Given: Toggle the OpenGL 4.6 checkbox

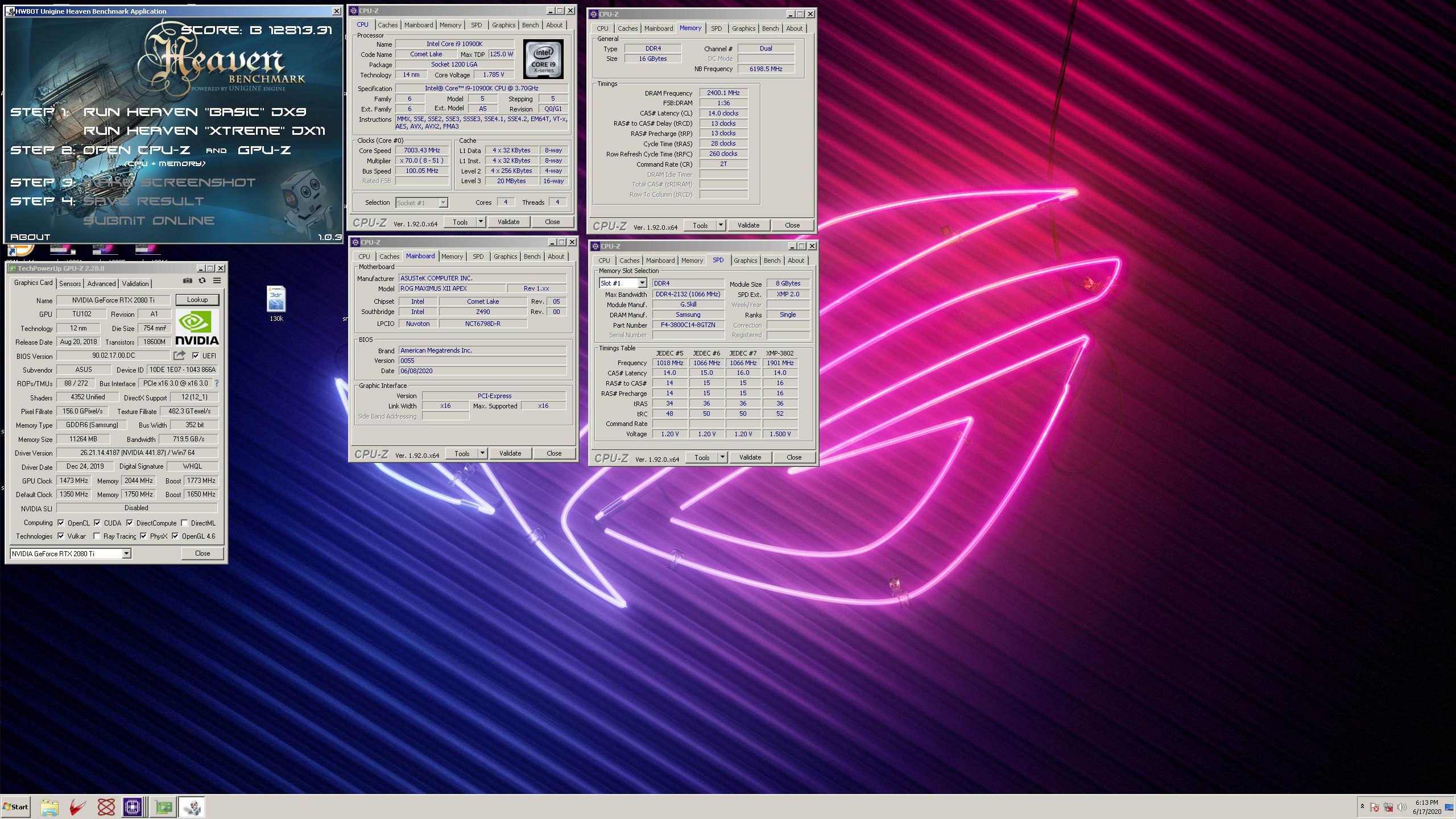Looking at the screenshot, I should (175, 536).
